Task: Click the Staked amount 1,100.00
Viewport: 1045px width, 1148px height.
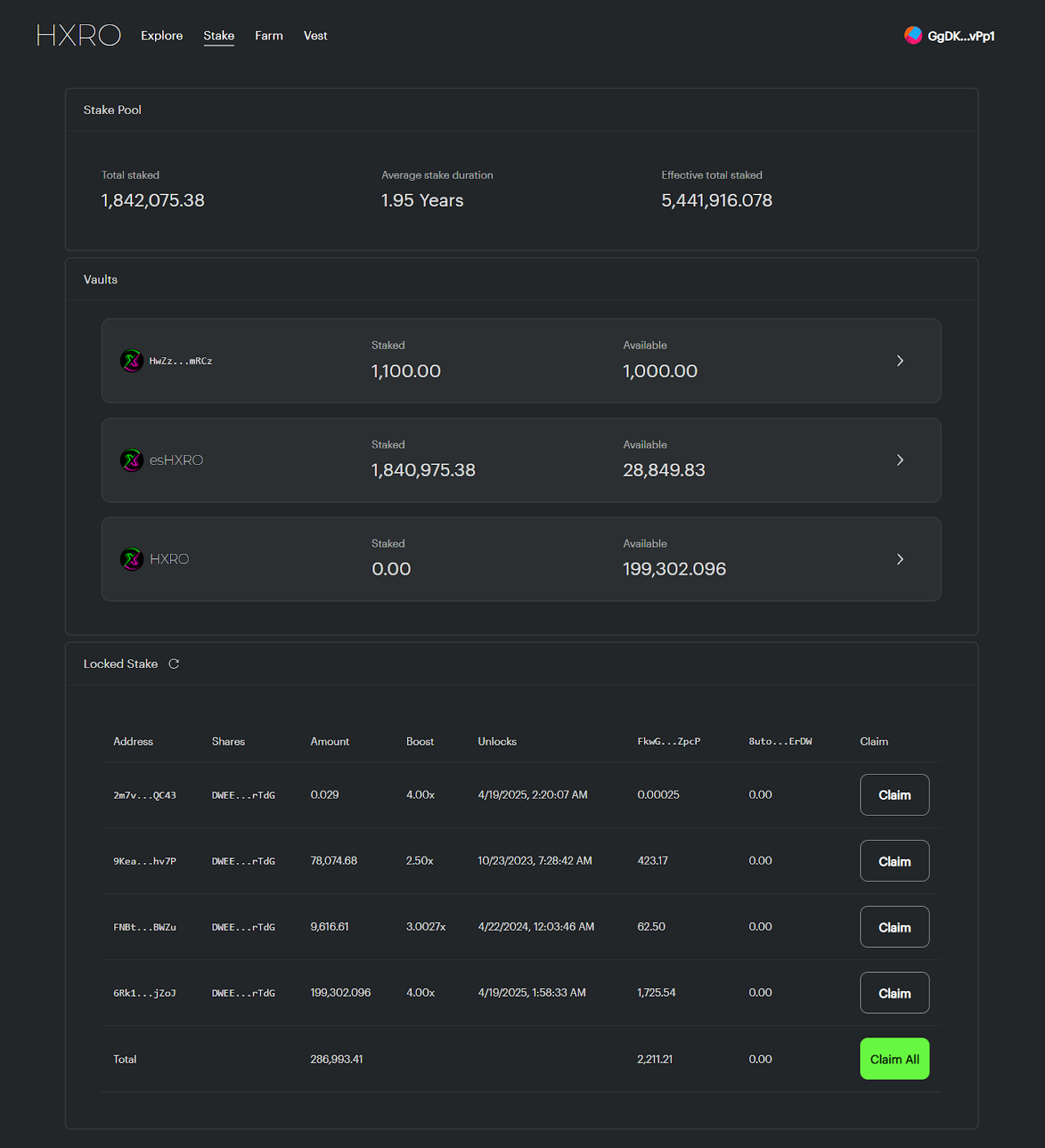Action: (x=406, y=371)
